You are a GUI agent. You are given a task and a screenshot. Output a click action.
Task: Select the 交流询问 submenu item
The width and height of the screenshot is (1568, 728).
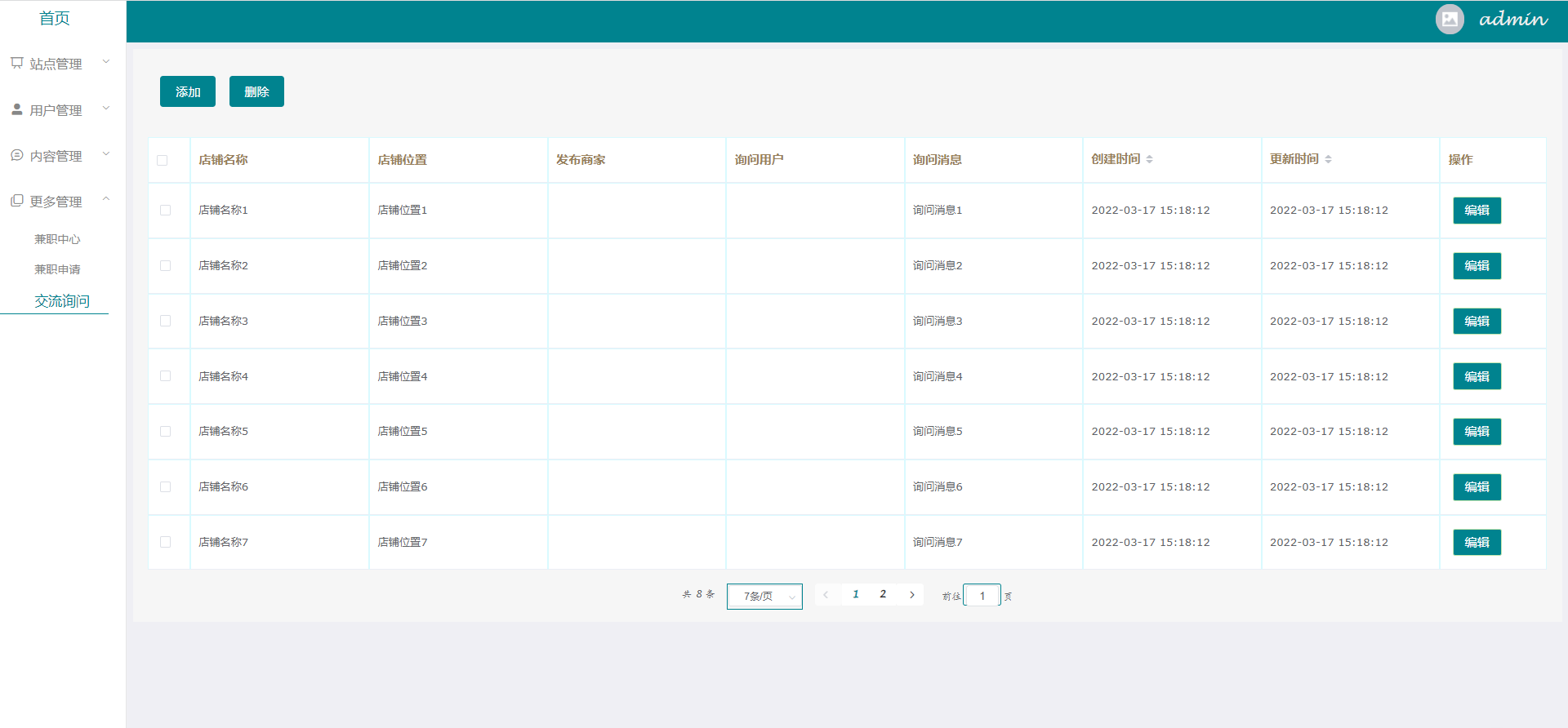pyautogui.click(x=62, y=301)
